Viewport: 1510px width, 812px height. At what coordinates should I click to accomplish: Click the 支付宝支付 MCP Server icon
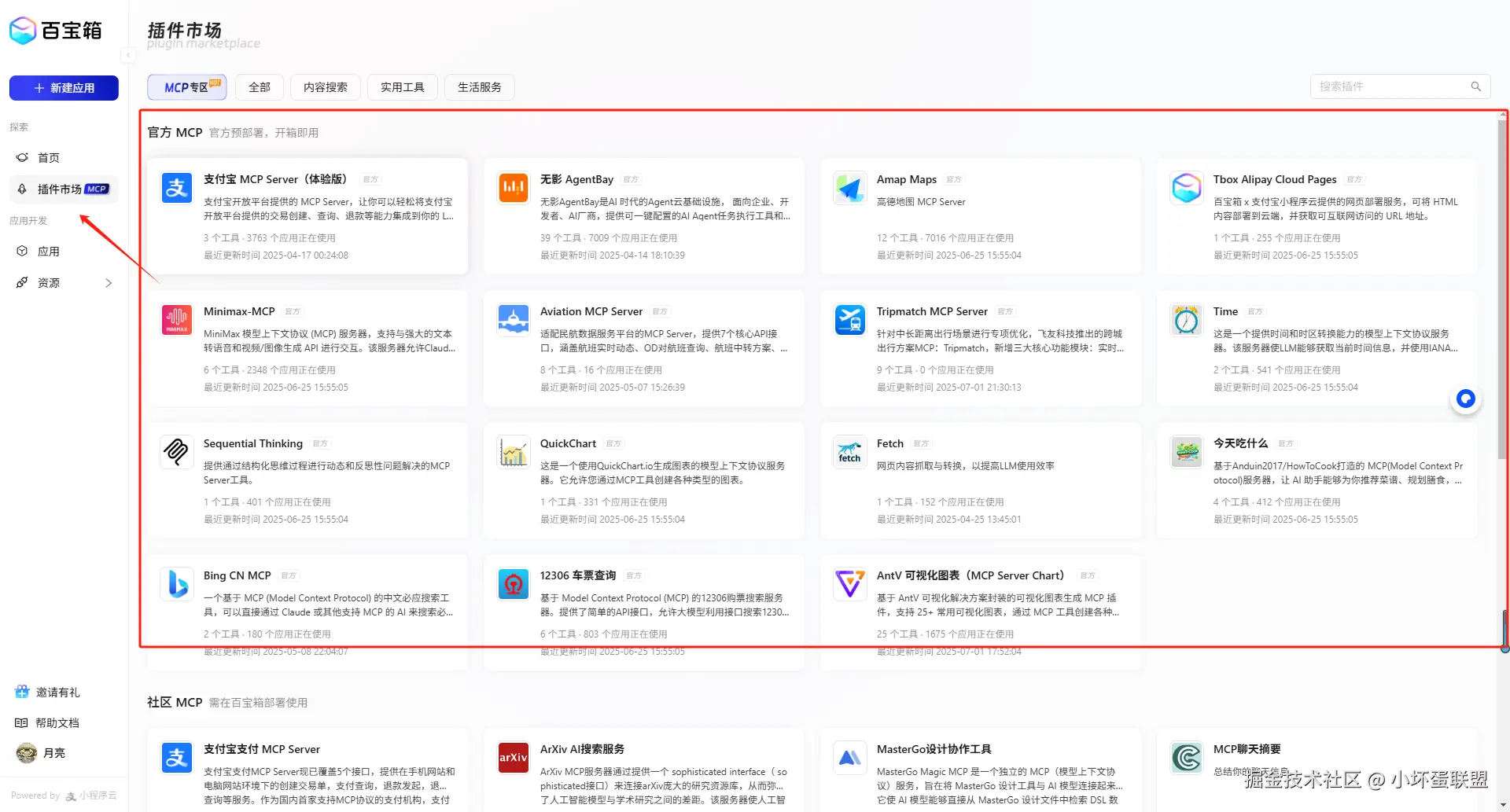point(177,759)
